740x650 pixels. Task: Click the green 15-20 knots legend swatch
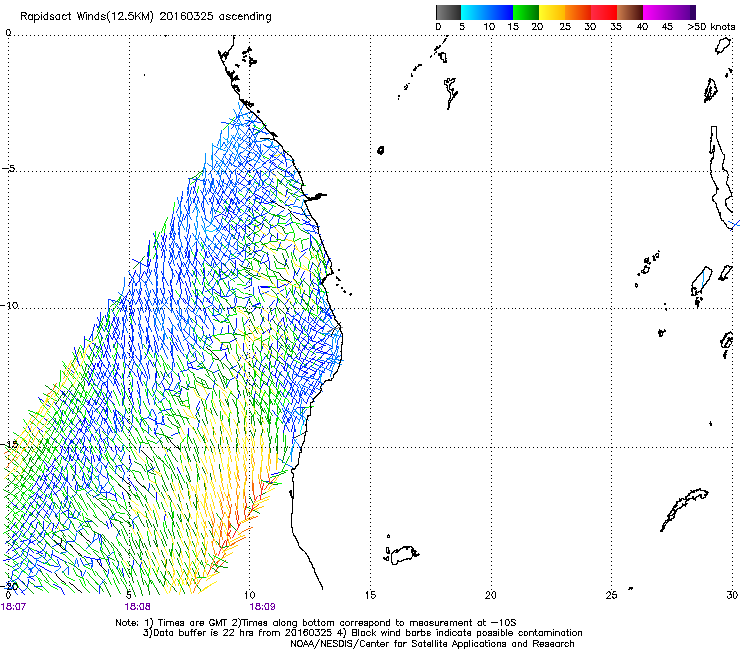526,12
